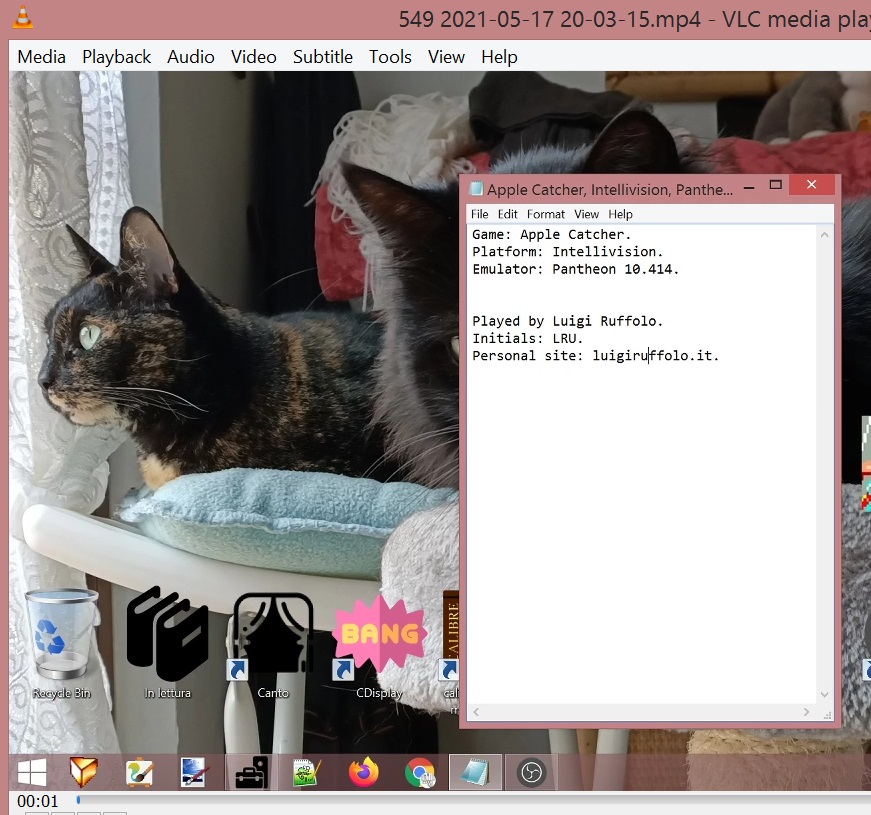Open the Recycle Bin desktop icon
This screenshot has width=871, height=815.
[62, 635]
